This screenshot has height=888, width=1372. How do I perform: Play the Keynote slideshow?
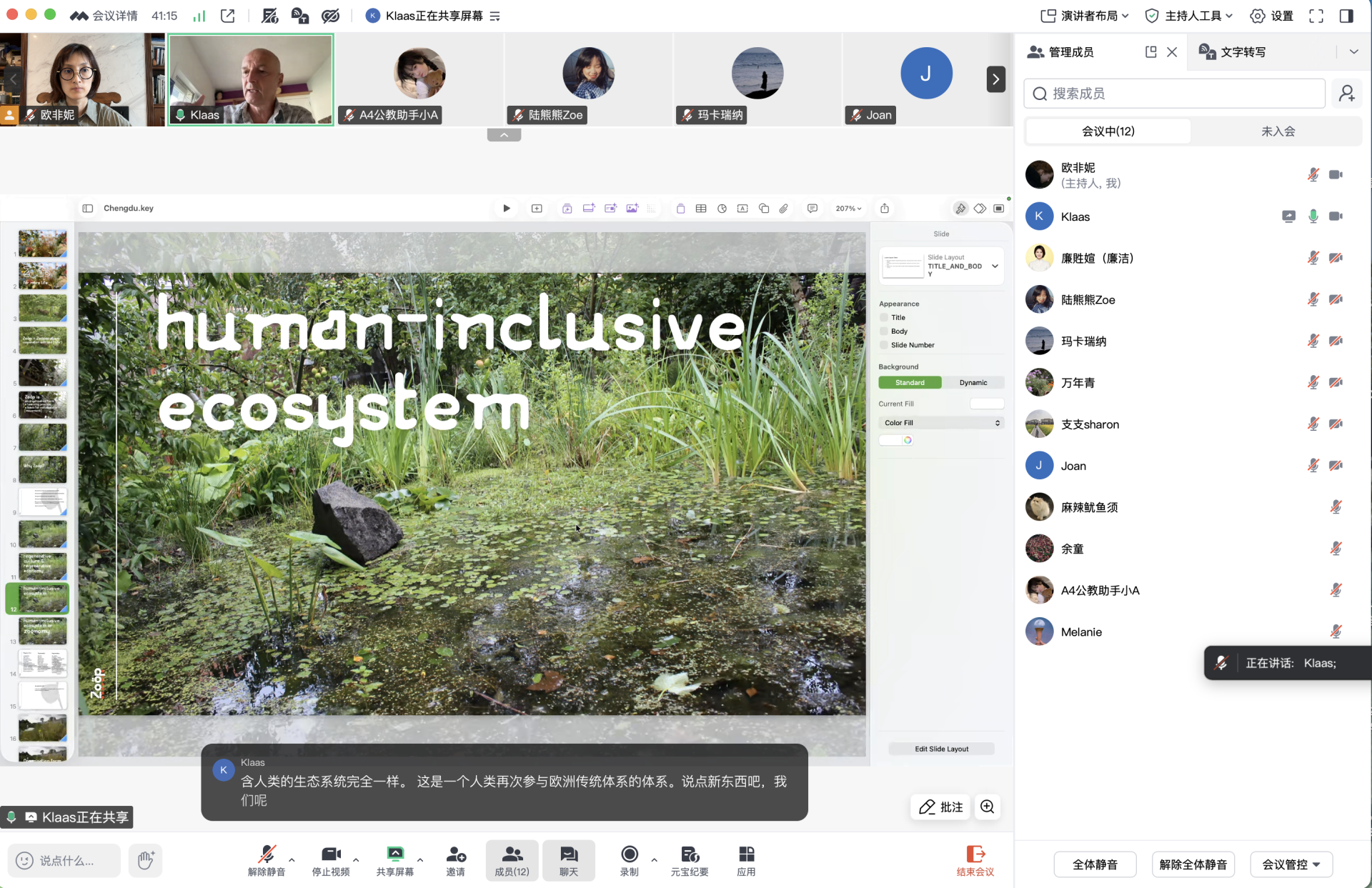(507, 209)
